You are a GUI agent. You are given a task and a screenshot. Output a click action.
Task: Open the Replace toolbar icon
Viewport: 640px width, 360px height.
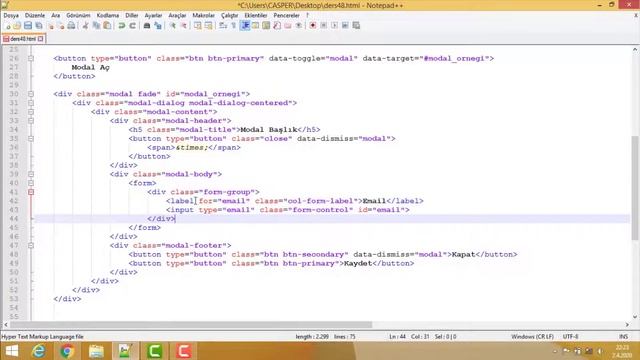point(158,26)
